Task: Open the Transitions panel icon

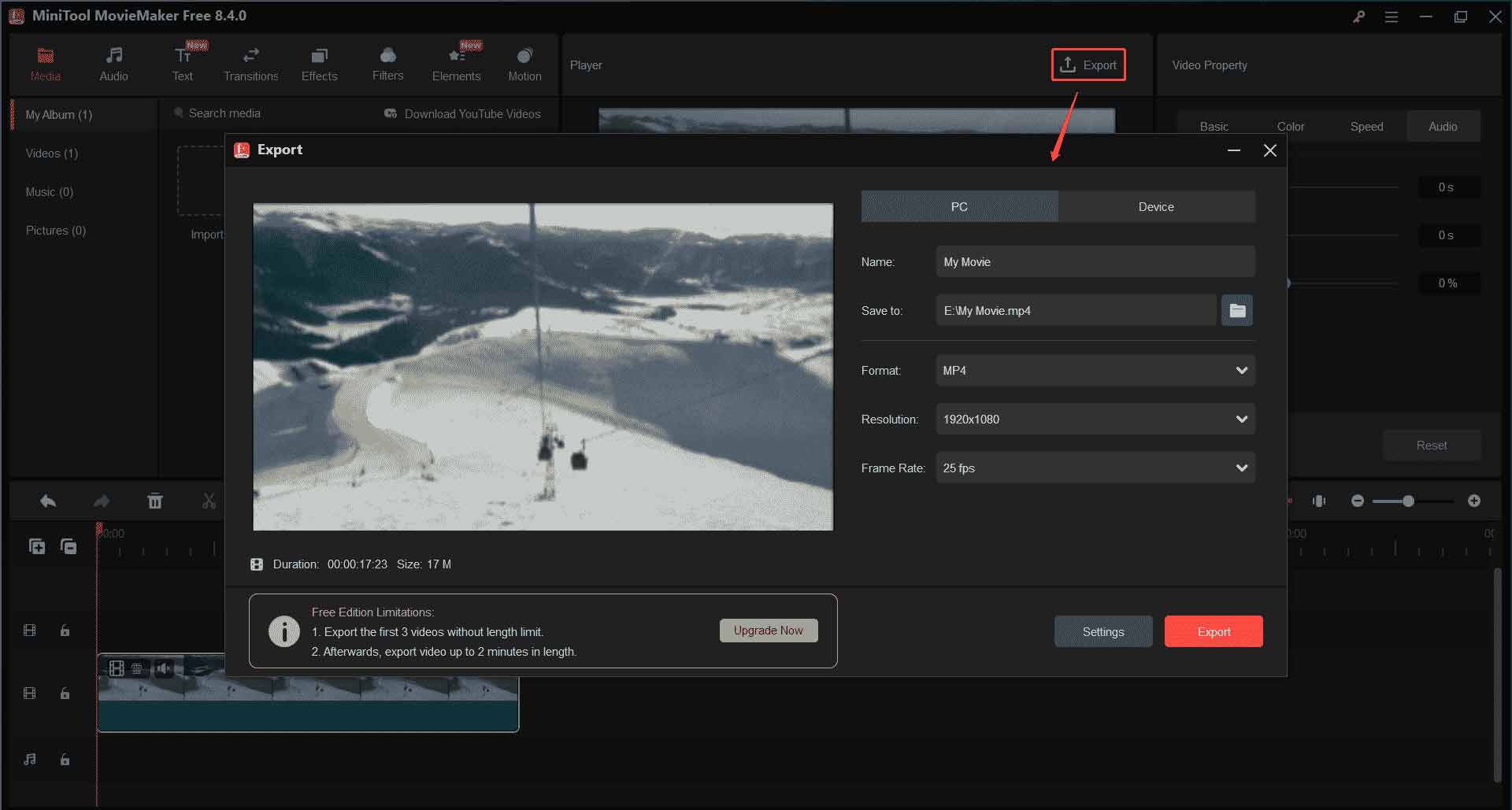Action: click(250, 63)
